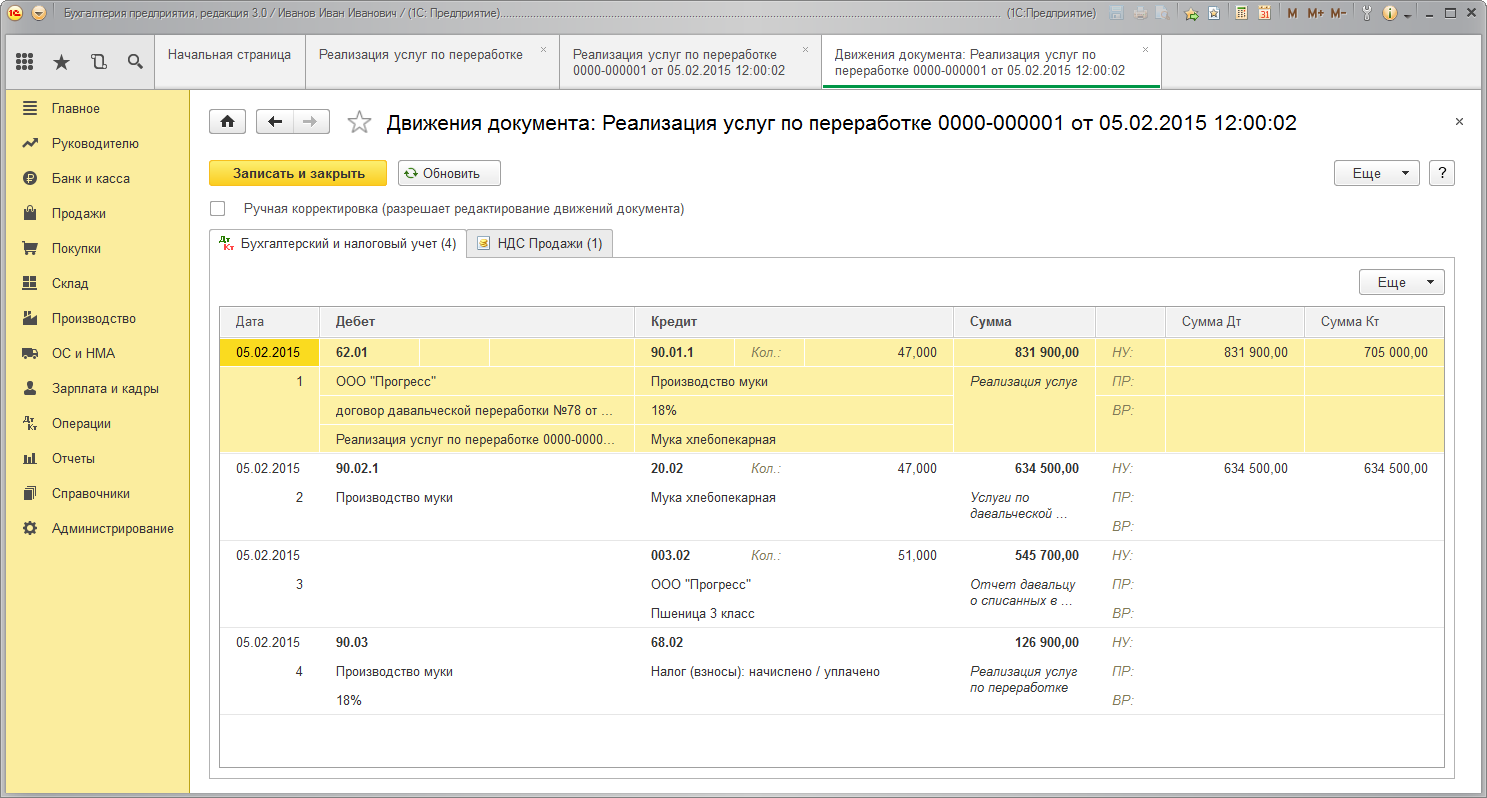Close the Реализация услуг по переработке list tab
This screenshot has height=798, width=1487.
pos(543,49)
